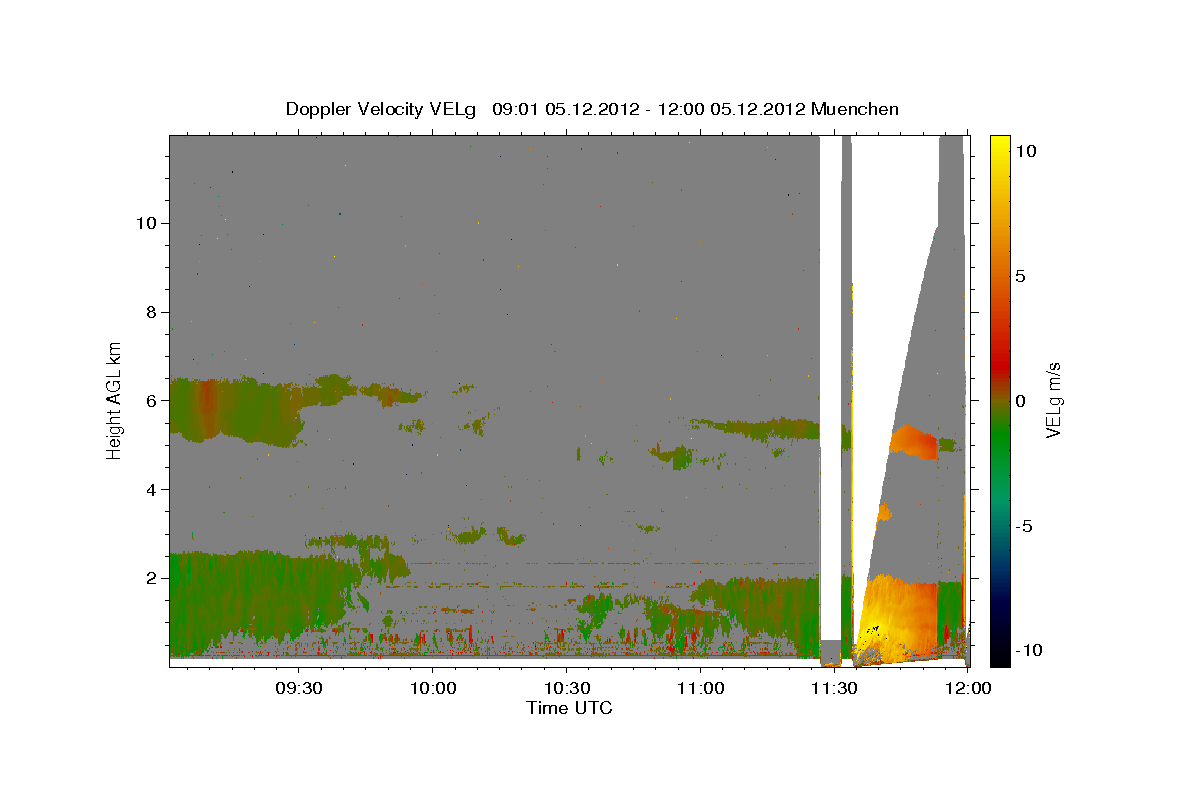Viewport: 1200px width, 800px height.
Task: Click the '12:00' time tick label
Action: 968,689
